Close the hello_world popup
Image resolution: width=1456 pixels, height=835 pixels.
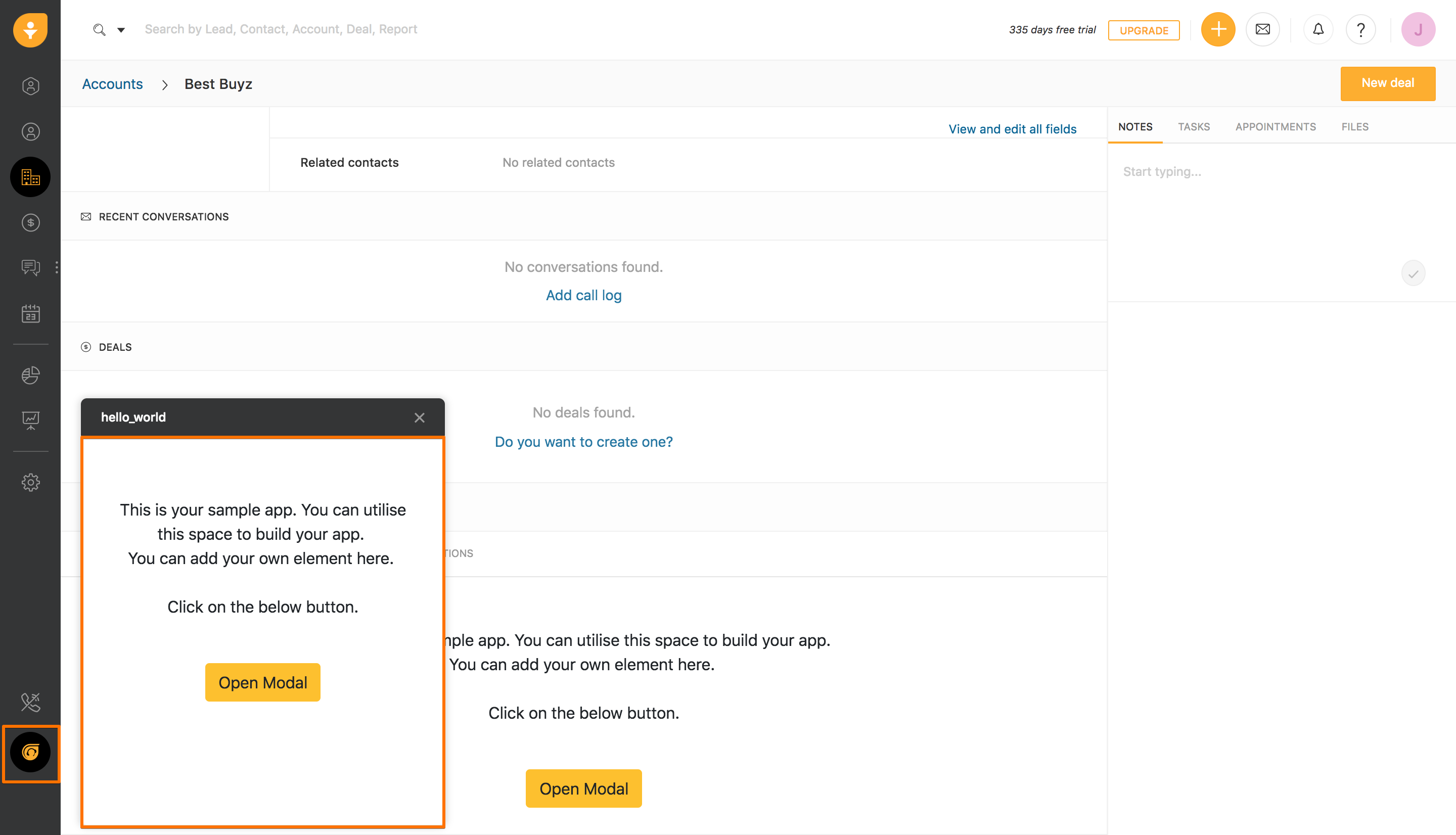coord(419,417)
